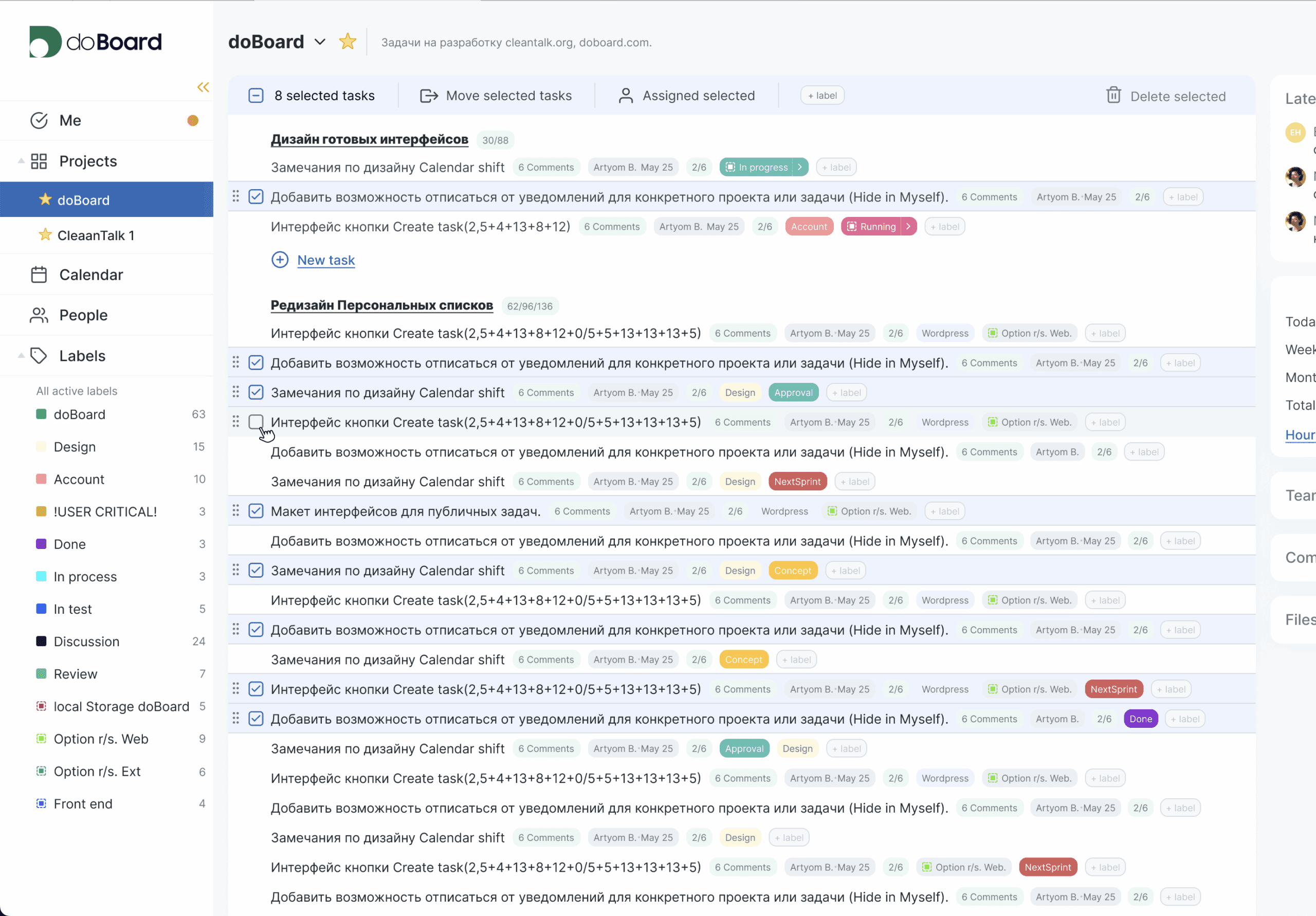Collapse the sidebar with double chevron icon
The image size is (1316, 916).
[203, 87]
